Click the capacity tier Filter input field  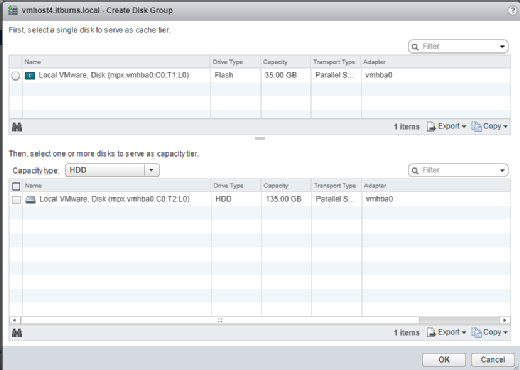(x=458, y=170)
